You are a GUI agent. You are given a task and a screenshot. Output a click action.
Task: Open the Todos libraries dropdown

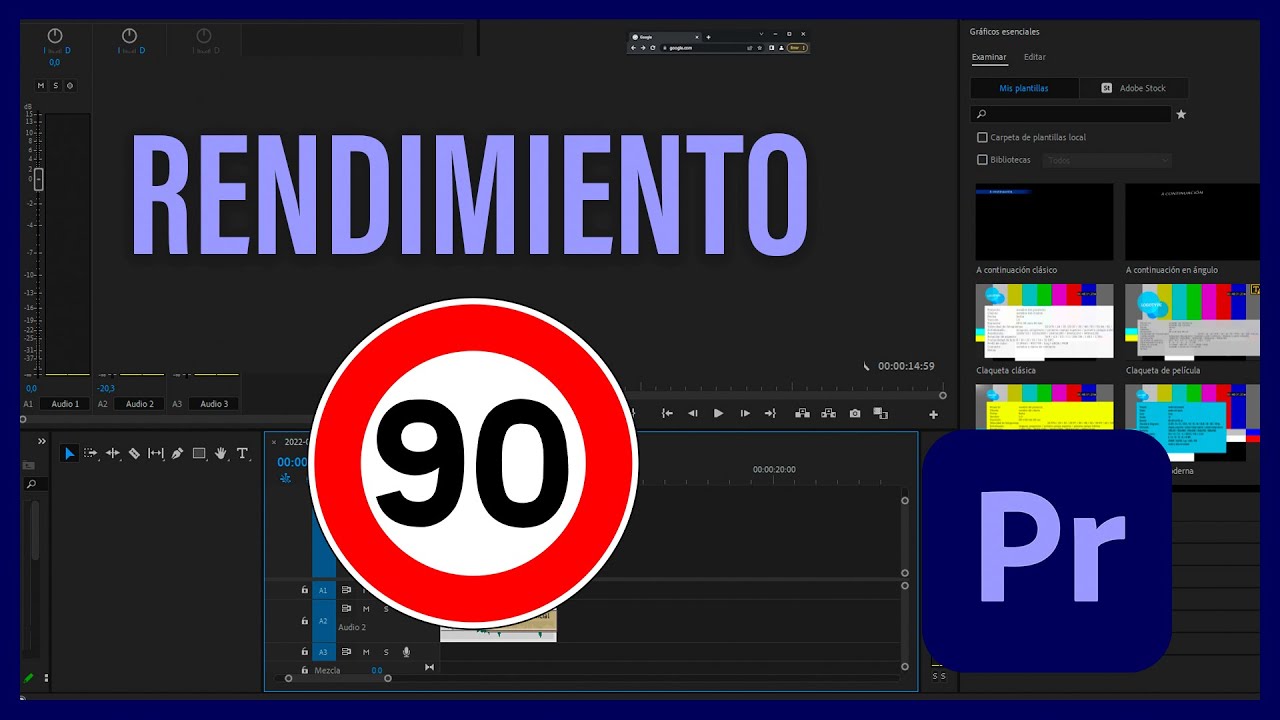click(x=1107, y=160)
